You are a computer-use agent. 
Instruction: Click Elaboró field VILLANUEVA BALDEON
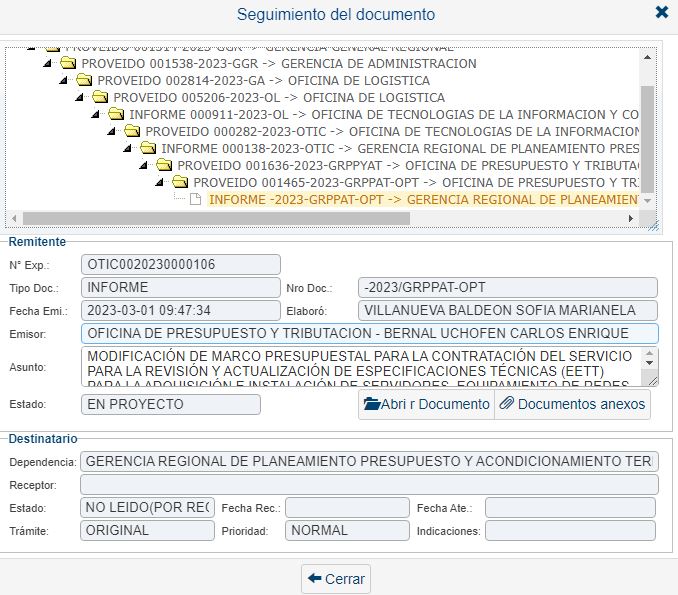coord(508,310)
